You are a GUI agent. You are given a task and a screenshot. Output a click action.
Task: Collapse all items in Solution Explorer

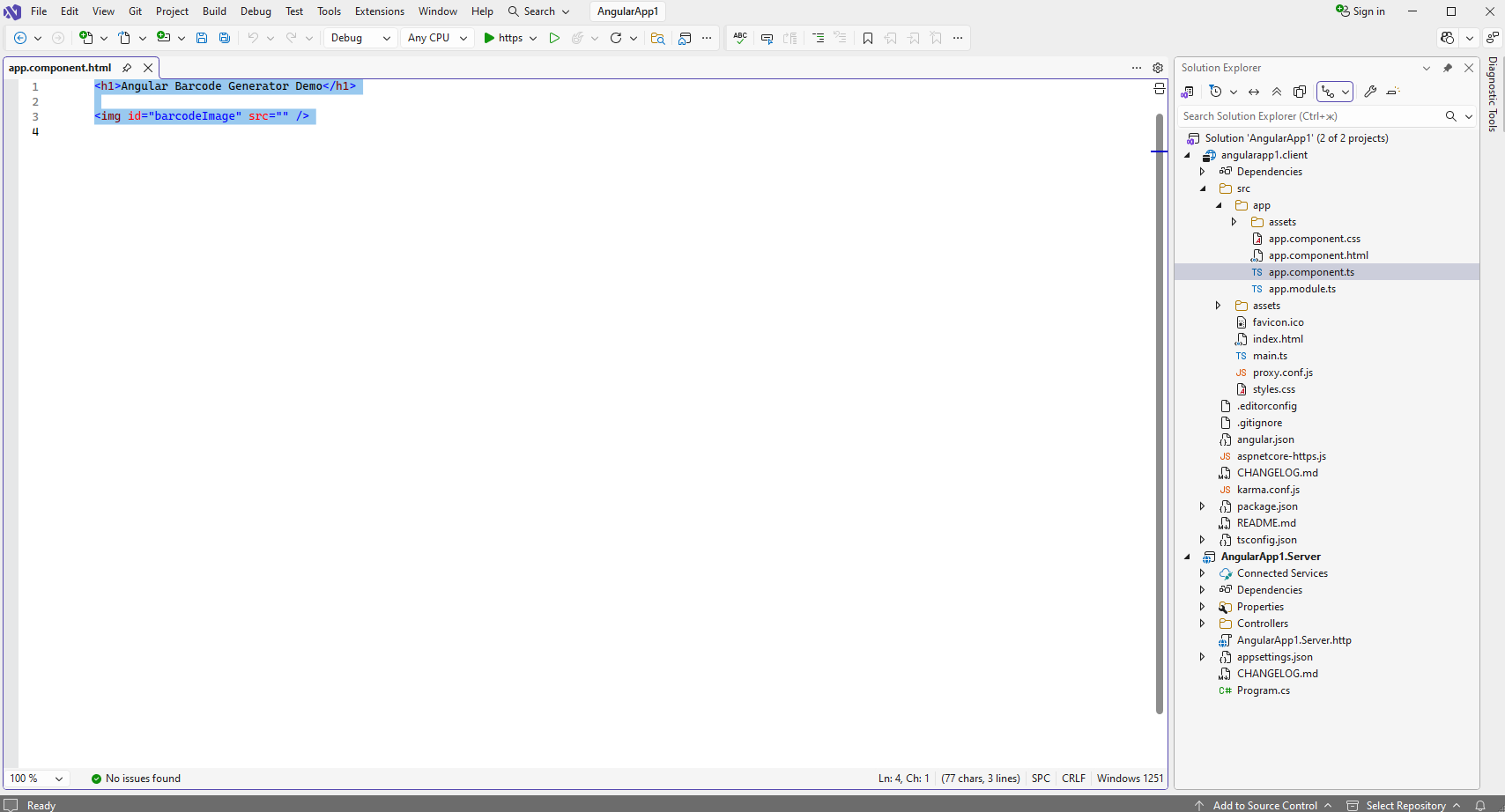click(1277, 92)
